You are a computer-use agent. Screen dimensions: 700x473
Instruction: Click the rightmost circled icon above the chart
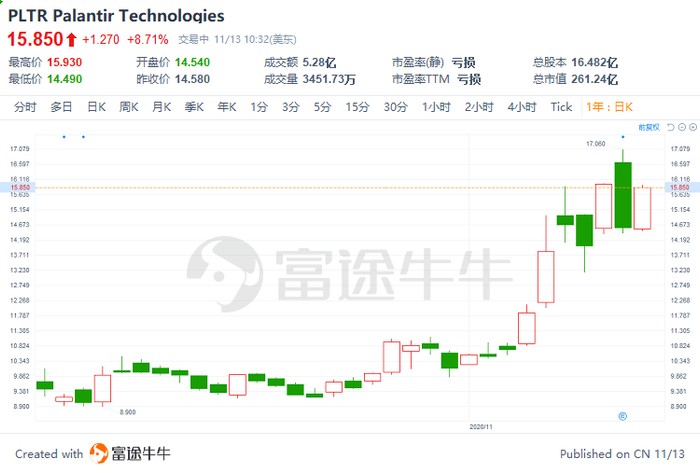[x=693, y=127]
